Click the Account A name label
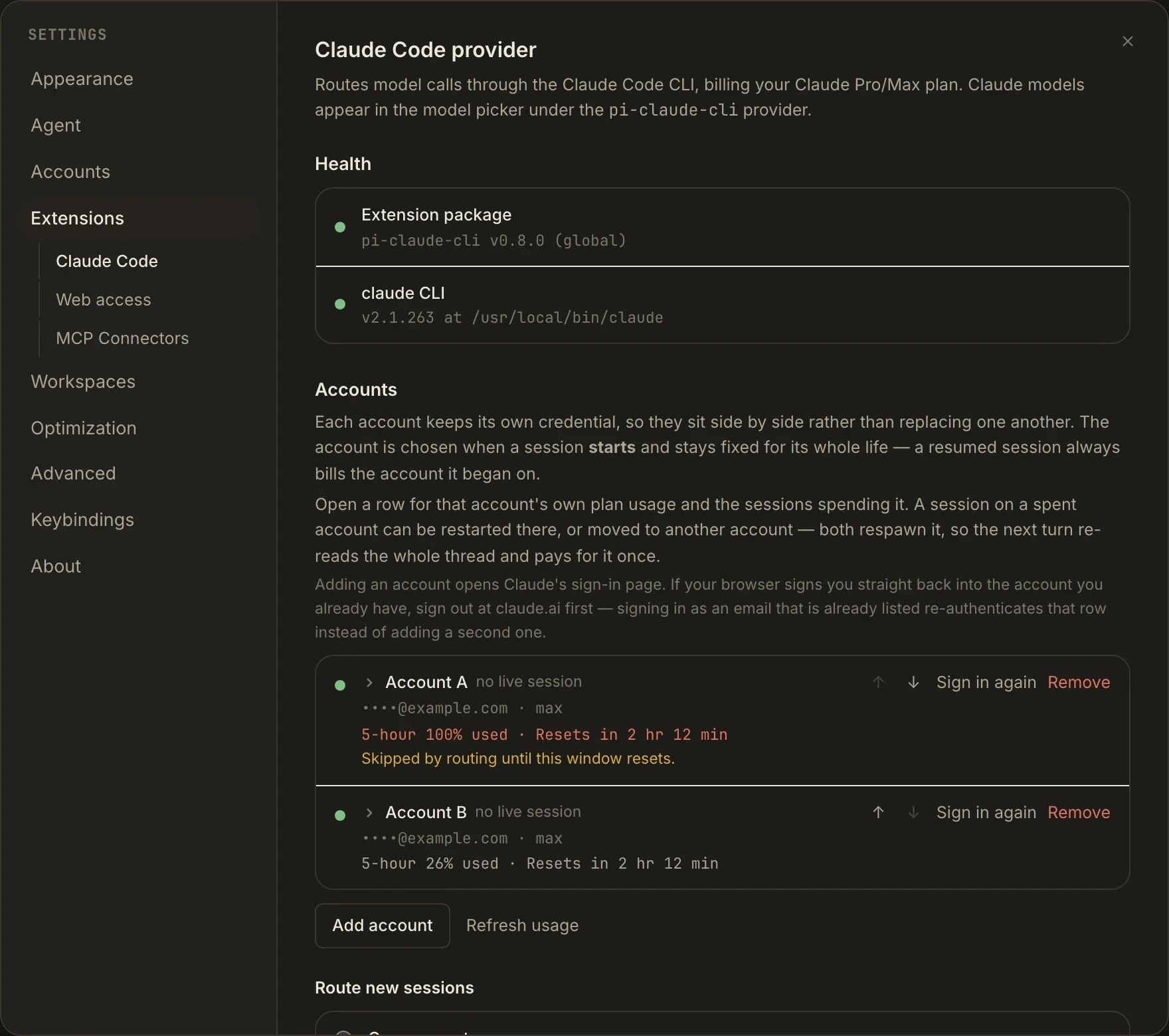The height and width of the screenshot is (1036, 1169). tap(426, 682)
